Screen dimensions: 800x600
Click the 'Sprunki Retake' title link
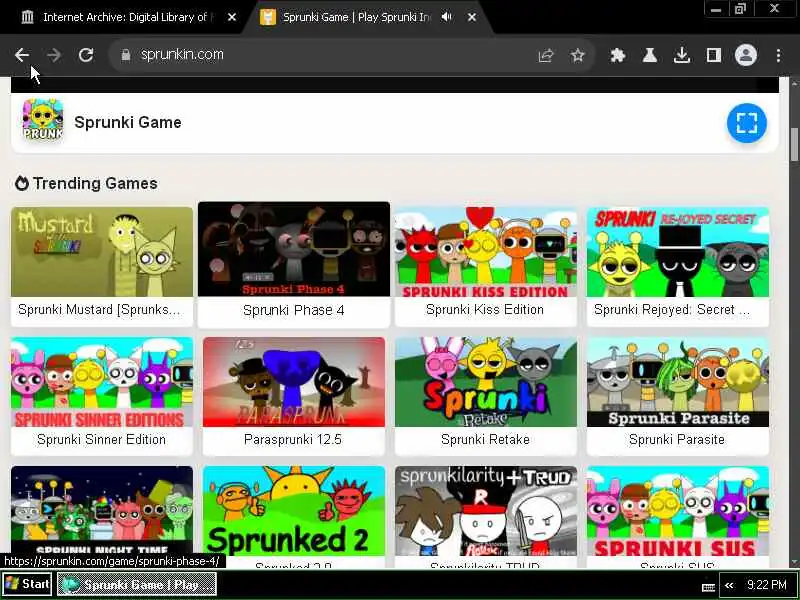point(485,439)
